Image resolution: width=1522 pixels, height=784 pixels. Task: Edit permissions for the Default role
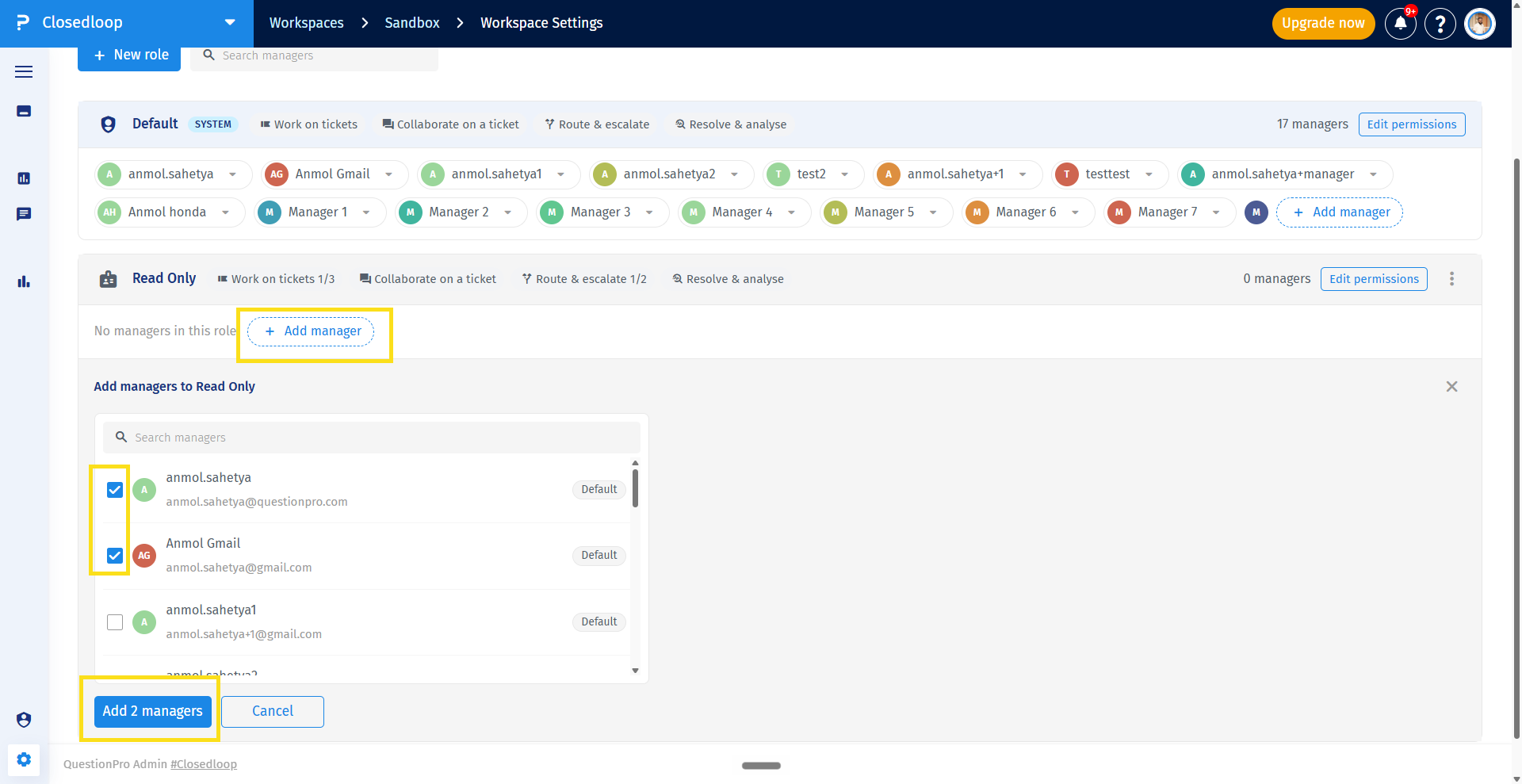click(x=1412, y=124)
